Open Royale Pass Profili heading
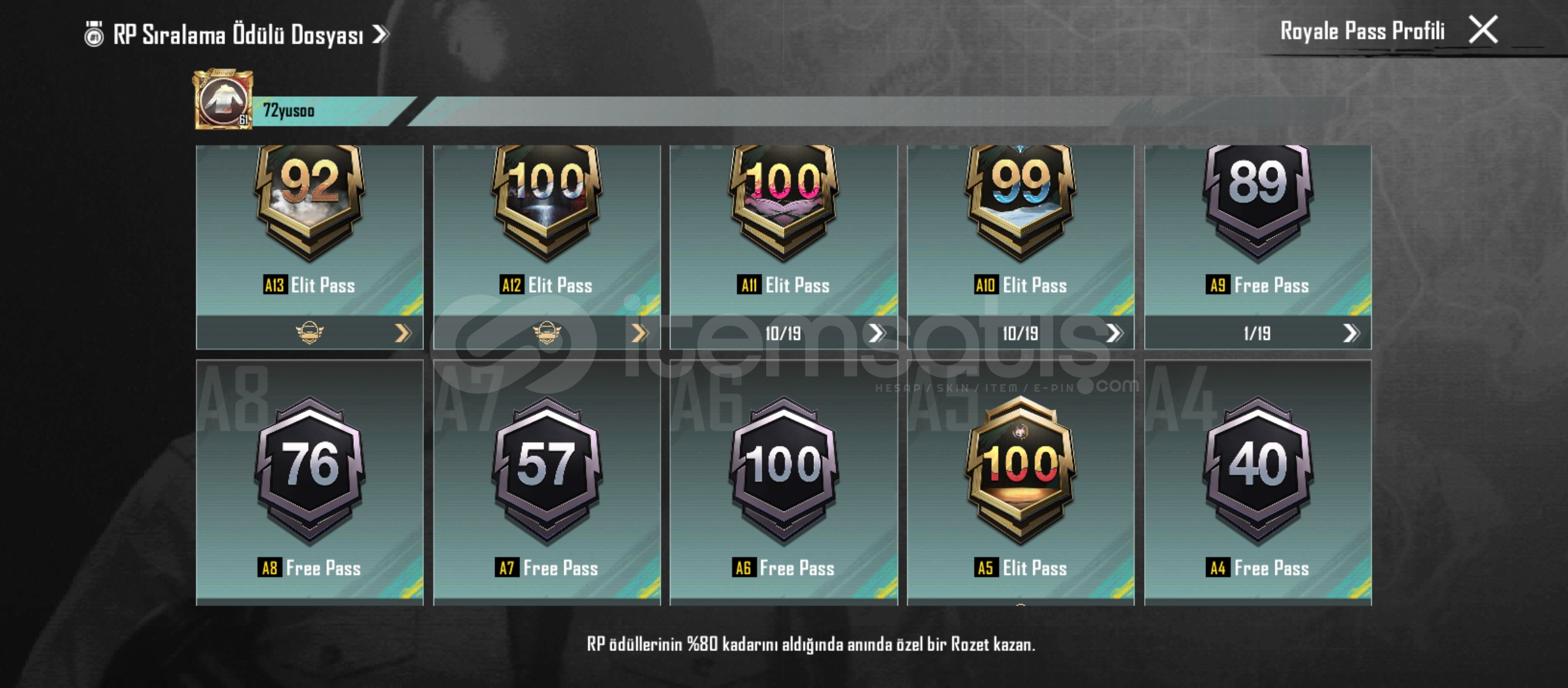Screen dimensions: 1568x688 [x=1362, y=31]
